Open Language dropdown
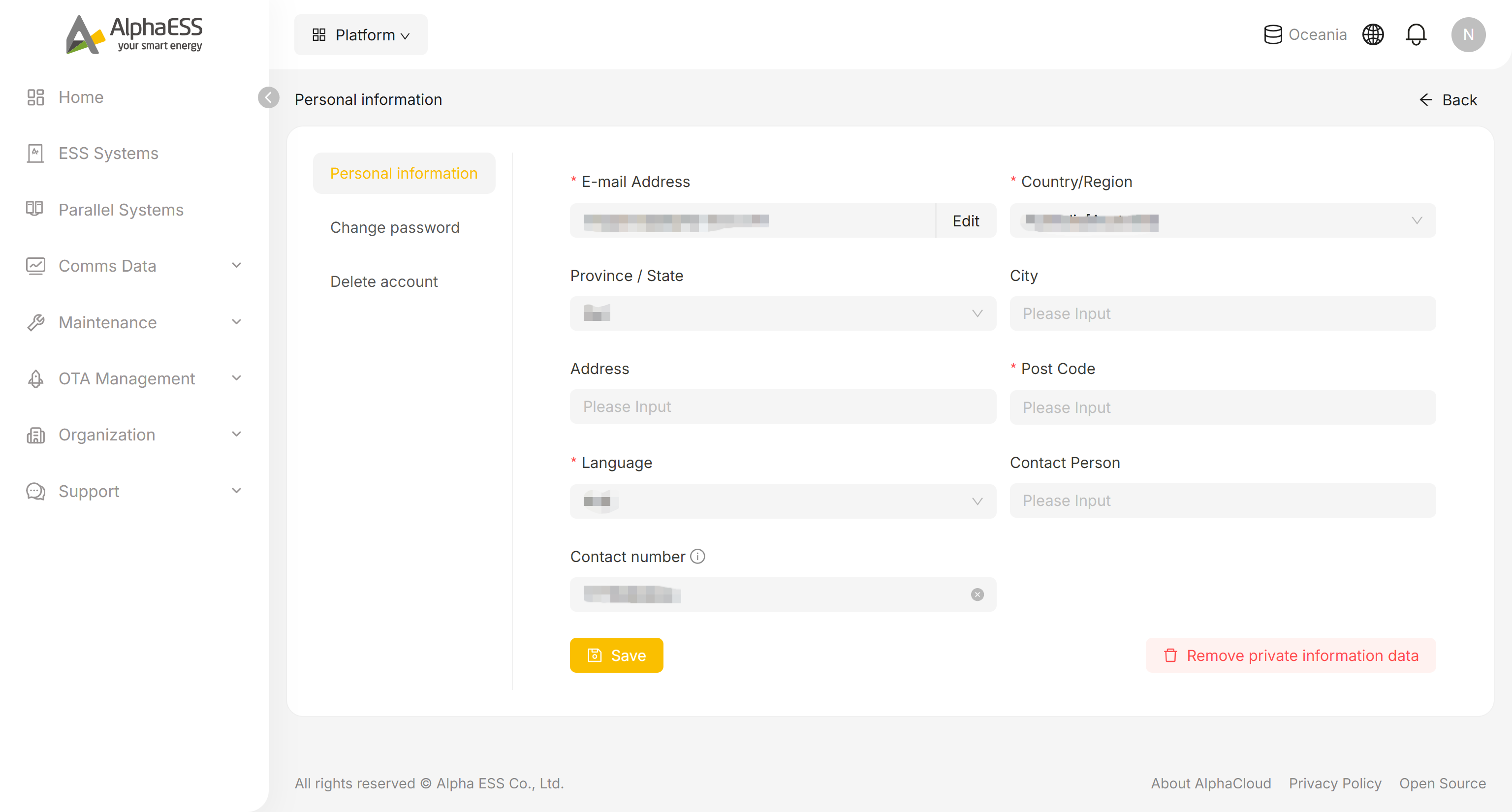This screenshot has width=1512, height=812. click(783, 501)
